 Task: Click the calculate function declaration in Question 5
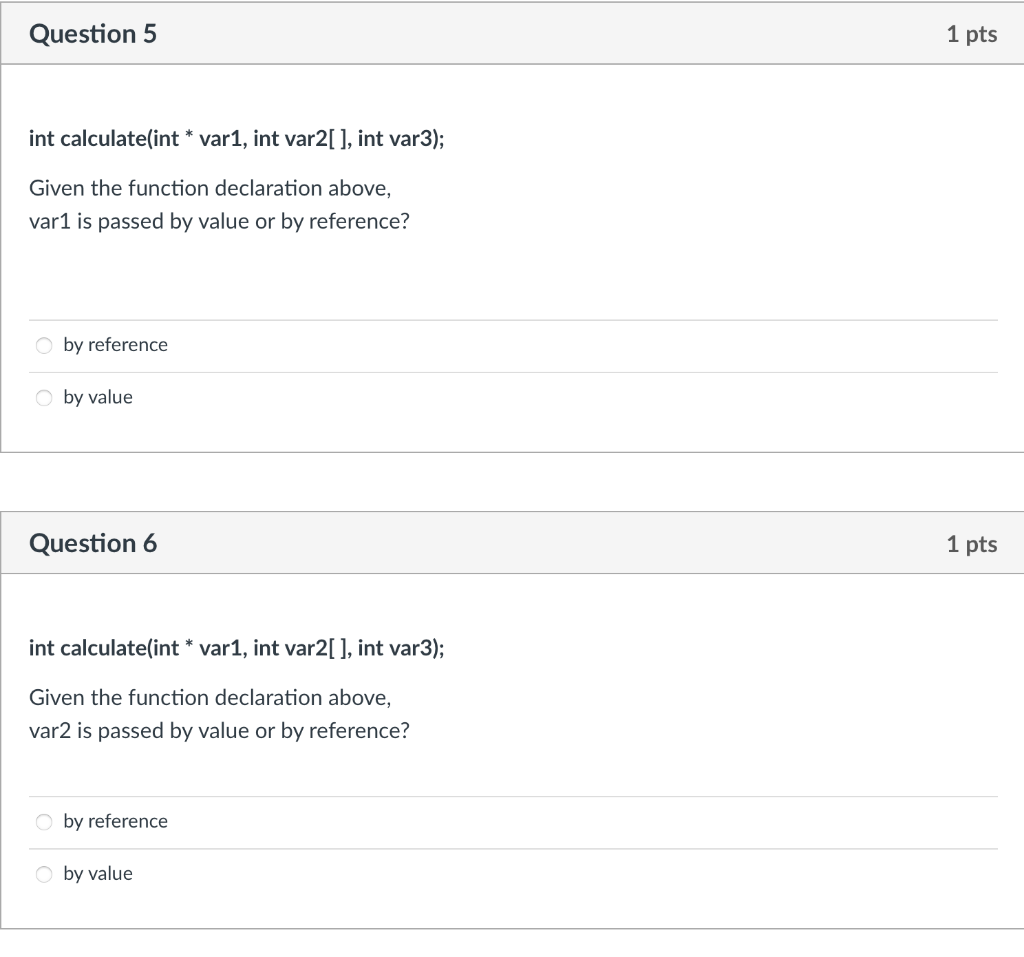click(x=236, y=138)
